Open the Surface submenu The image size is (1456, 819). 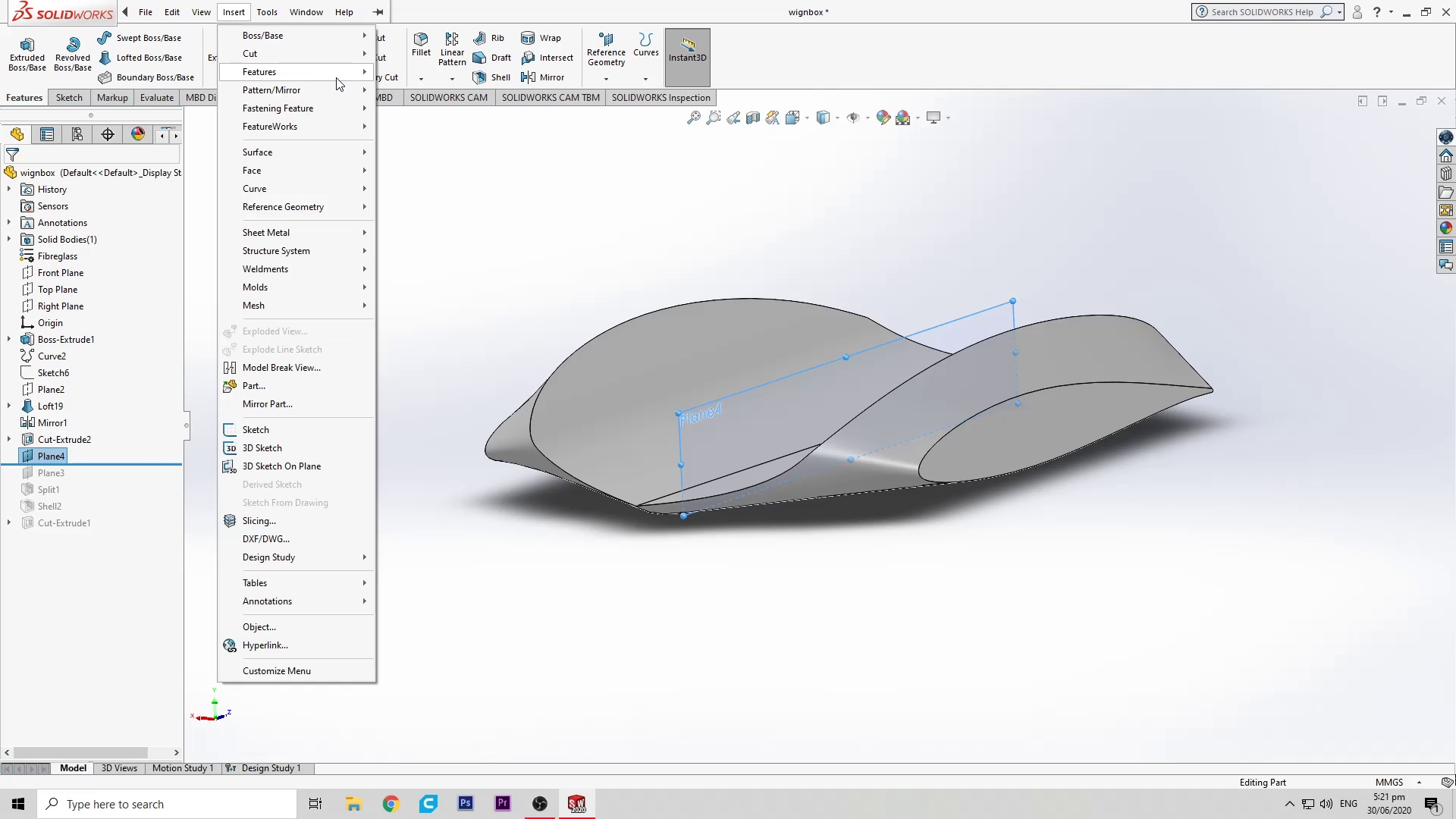[297, 152]
